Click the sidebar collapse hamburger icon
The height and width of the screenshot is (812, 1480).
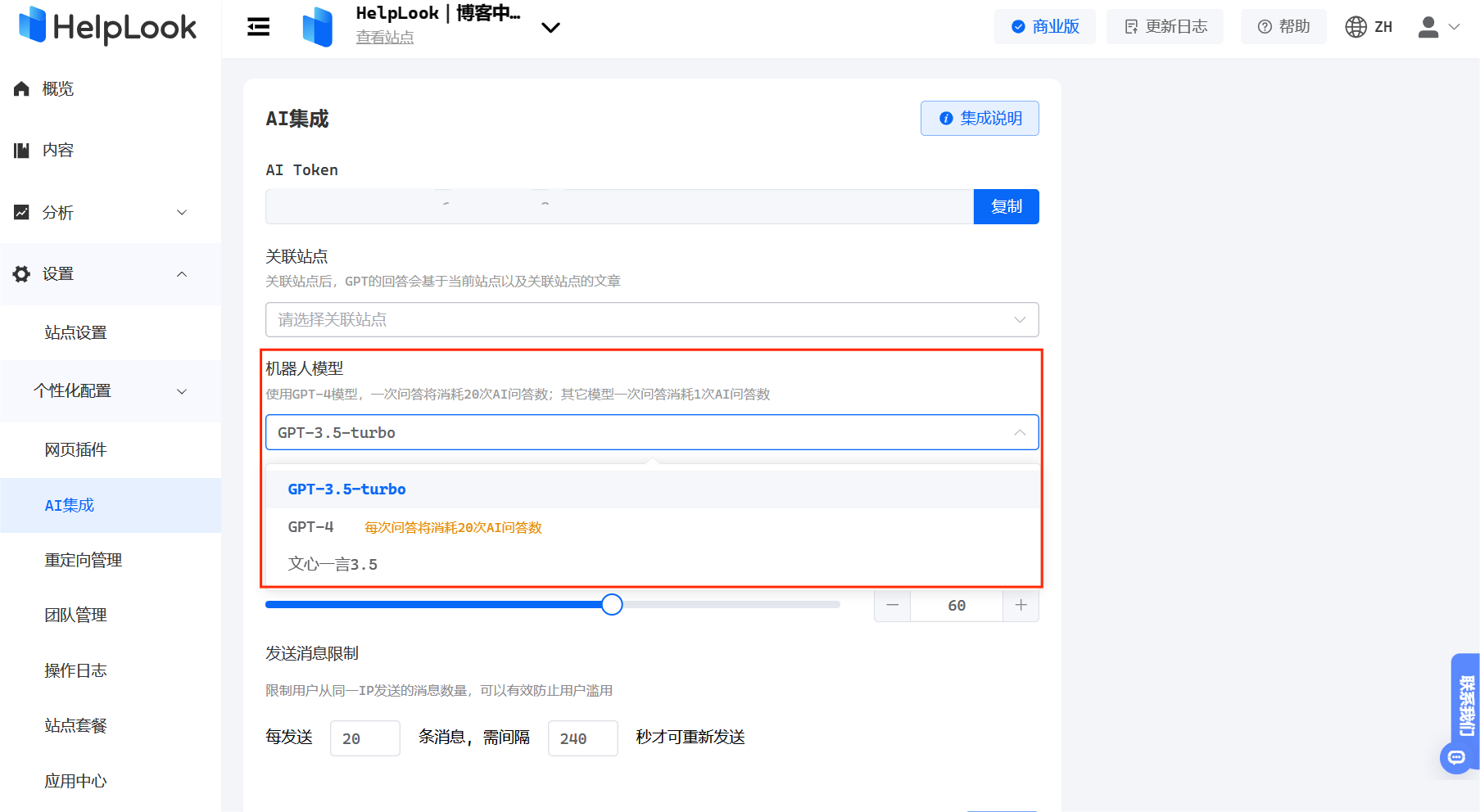tap(259, 27)
